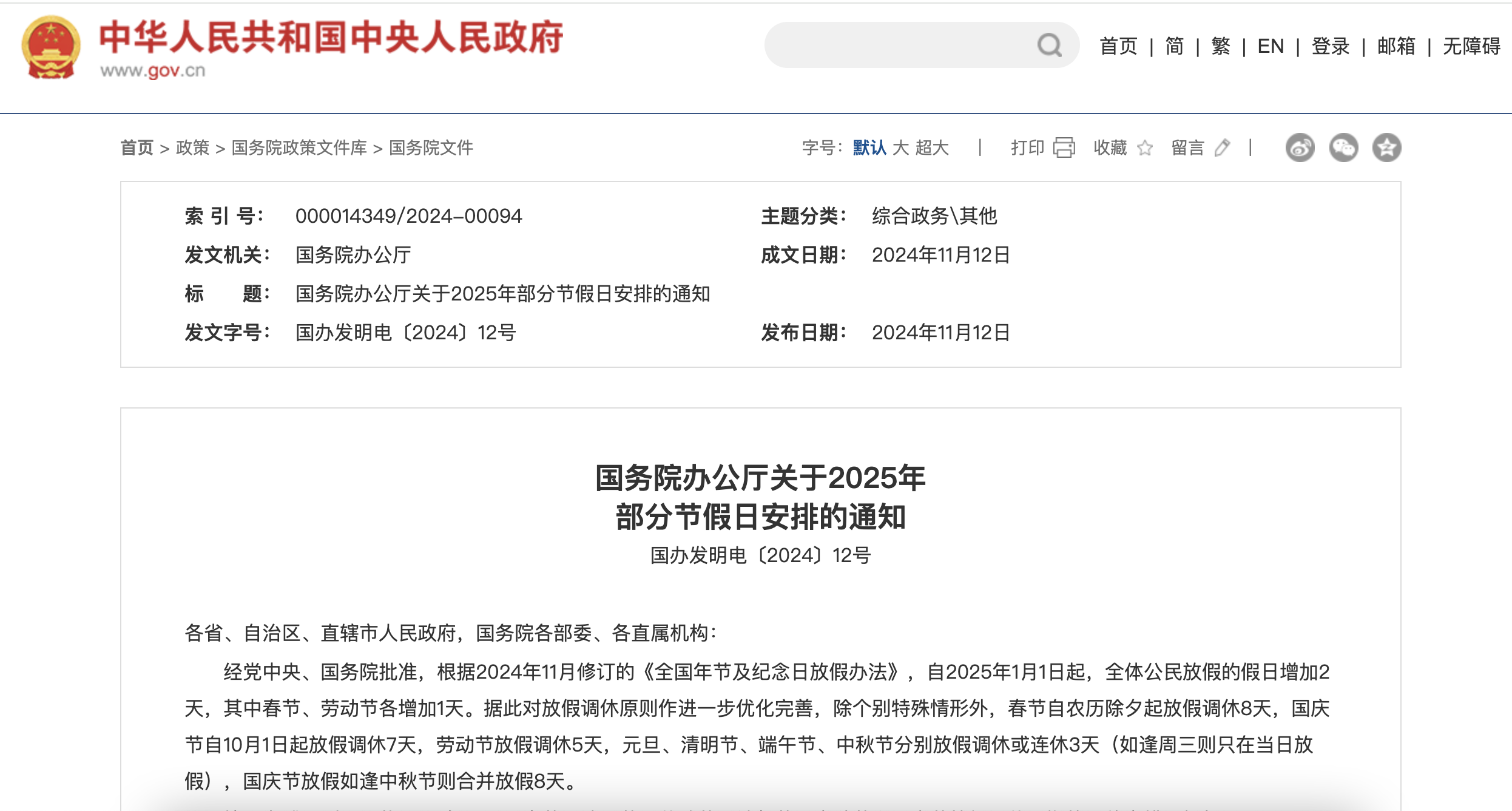Click the 字号 label text
The width and height of the screenshot is (1512, 811).
(x=822, y=148)
